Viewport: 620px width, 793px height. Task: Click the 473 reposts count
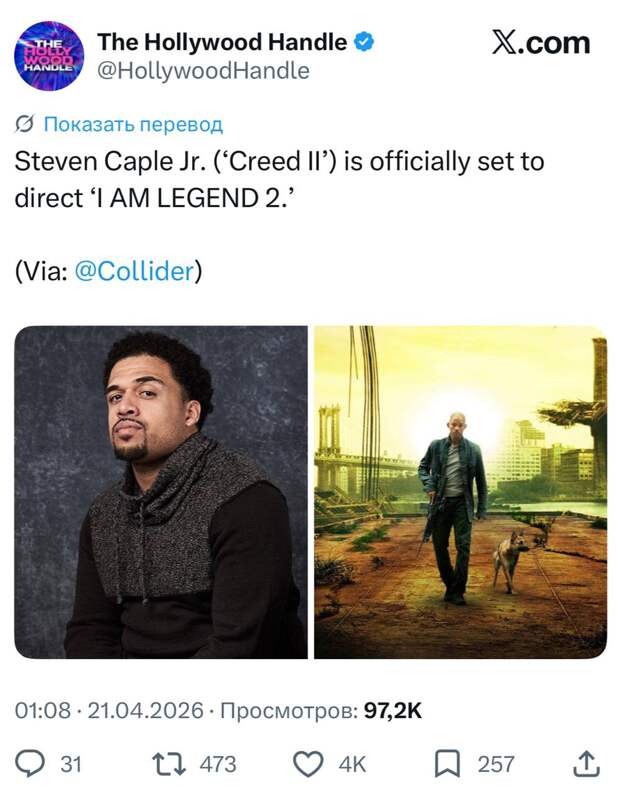pos(218,764)
